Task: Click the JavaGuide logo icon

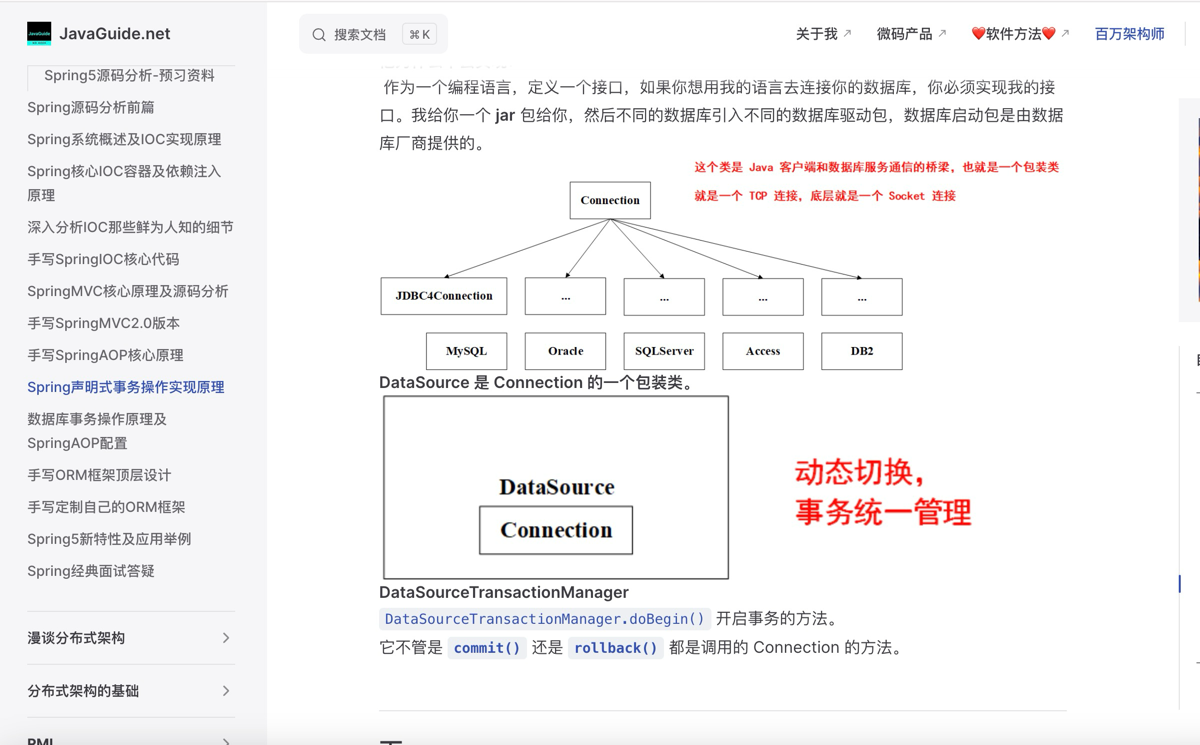Action: pos(39,34)
